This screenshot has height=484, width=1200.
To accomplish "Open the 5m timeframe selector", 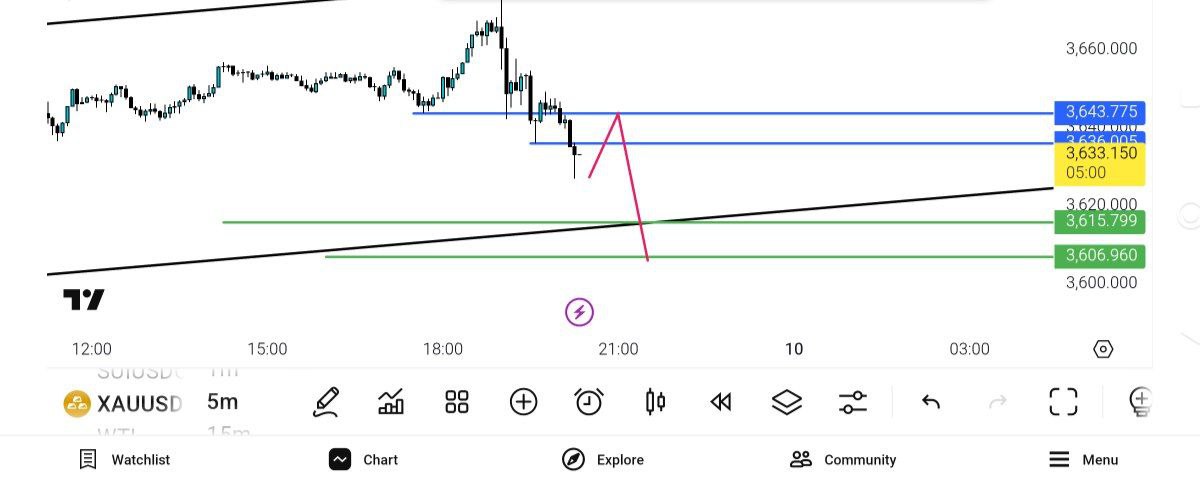I will [222, 402].
